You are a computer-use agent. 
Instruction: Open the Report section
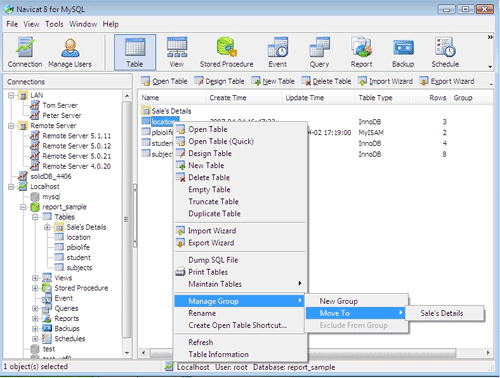click(x=361, y=52)
